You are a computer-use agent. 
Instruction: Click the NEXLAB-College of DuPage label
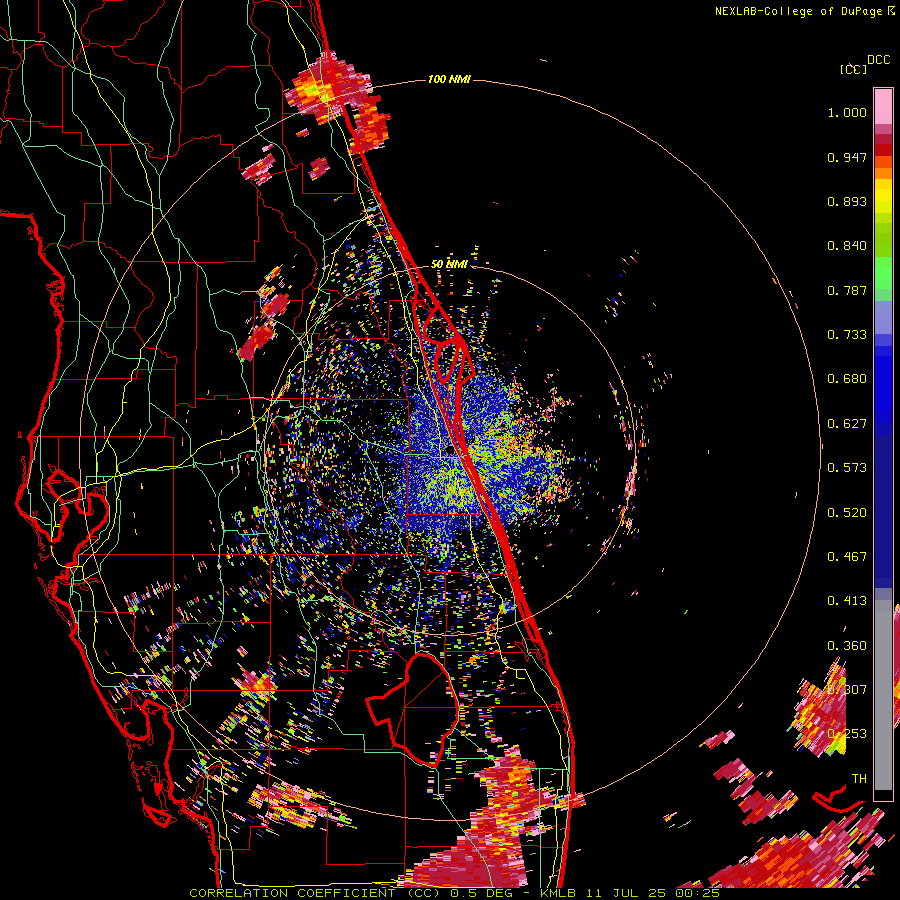click(x=800, y=11)
